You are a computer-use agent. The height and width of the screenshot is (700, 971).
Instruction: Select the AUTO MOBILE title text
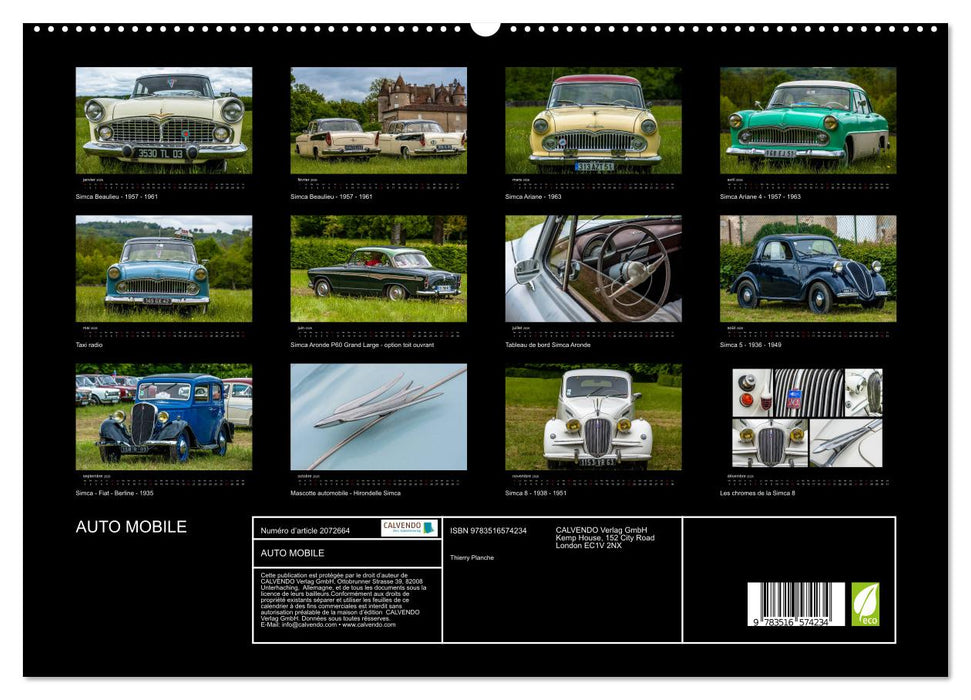(131, 527)
